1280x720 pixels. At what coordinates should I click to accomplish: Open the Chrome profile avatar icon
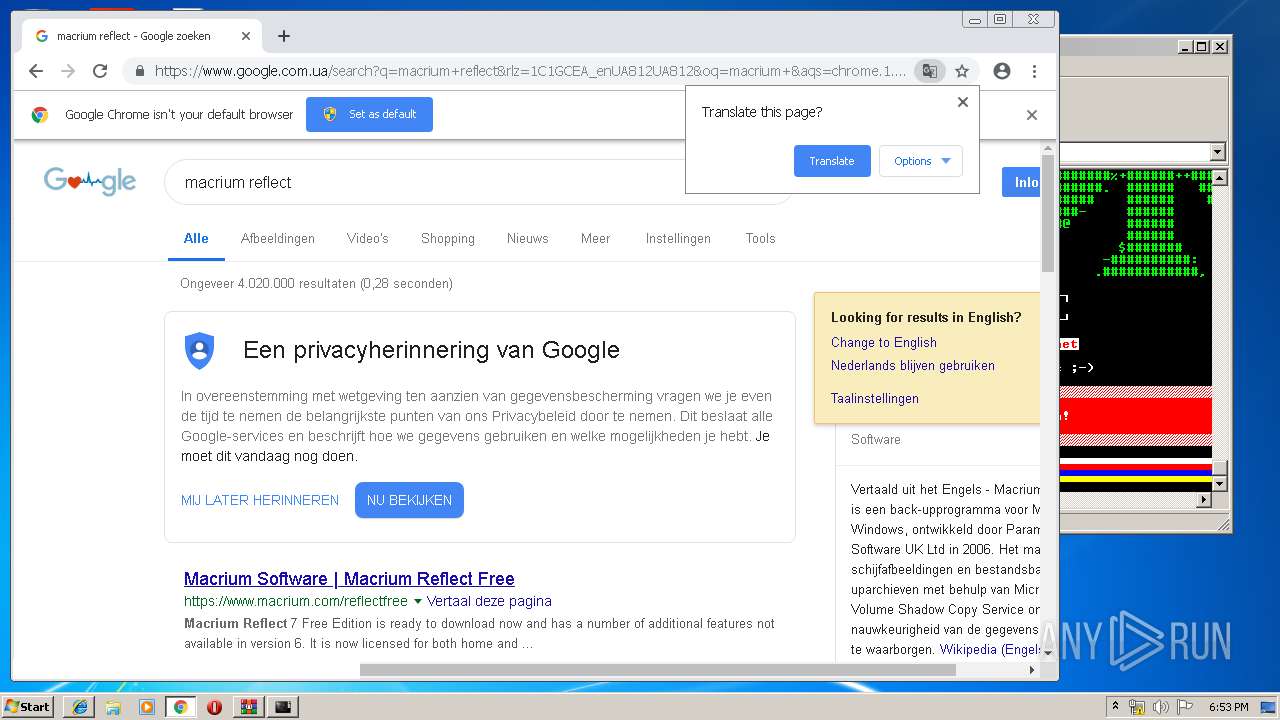pyautogui.click(x=1002, y=71)
